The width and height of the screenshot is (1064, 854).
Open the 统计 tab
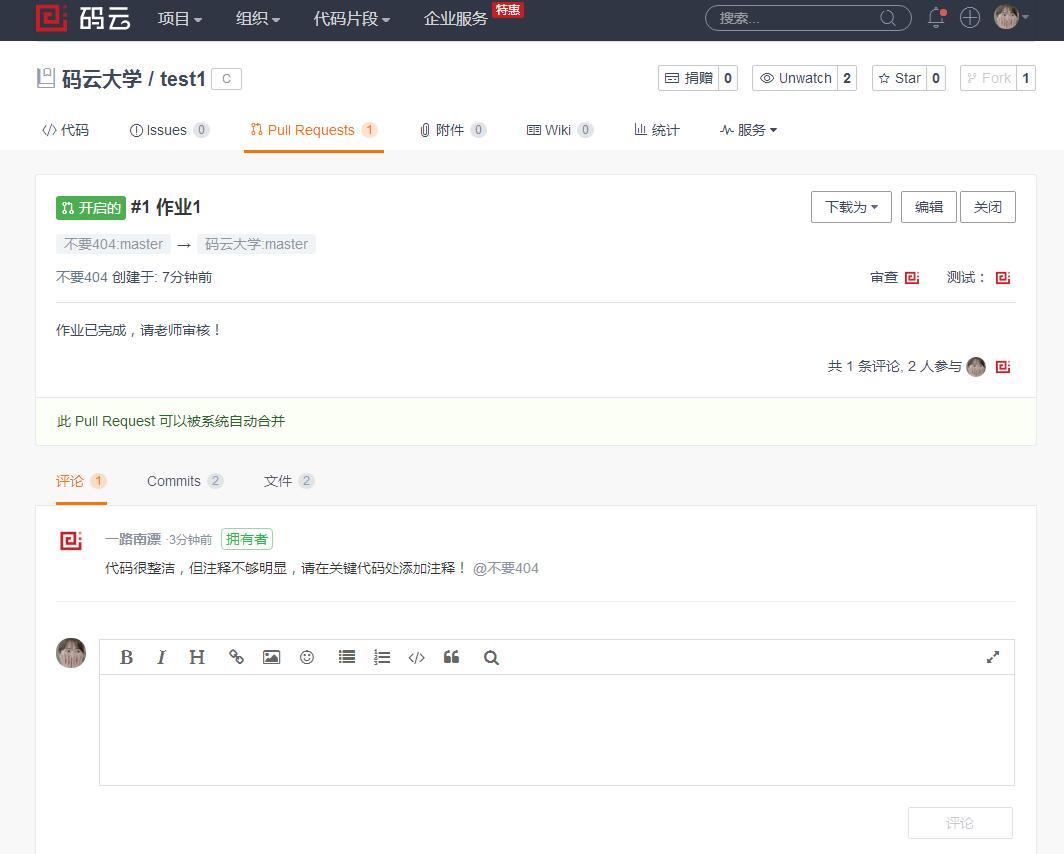pos(657,130)
